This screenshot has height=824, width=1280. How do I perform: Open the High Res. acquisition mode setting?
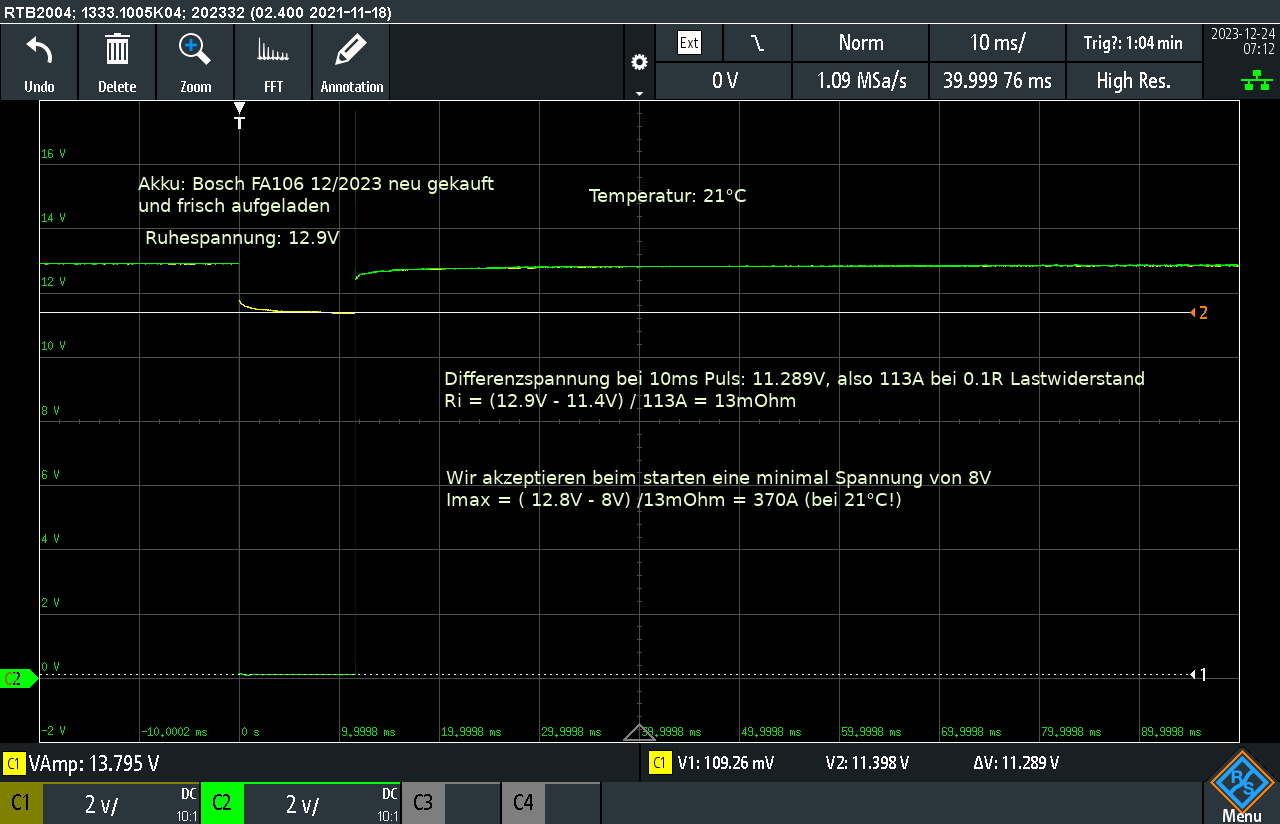[x=1133, y=81]
